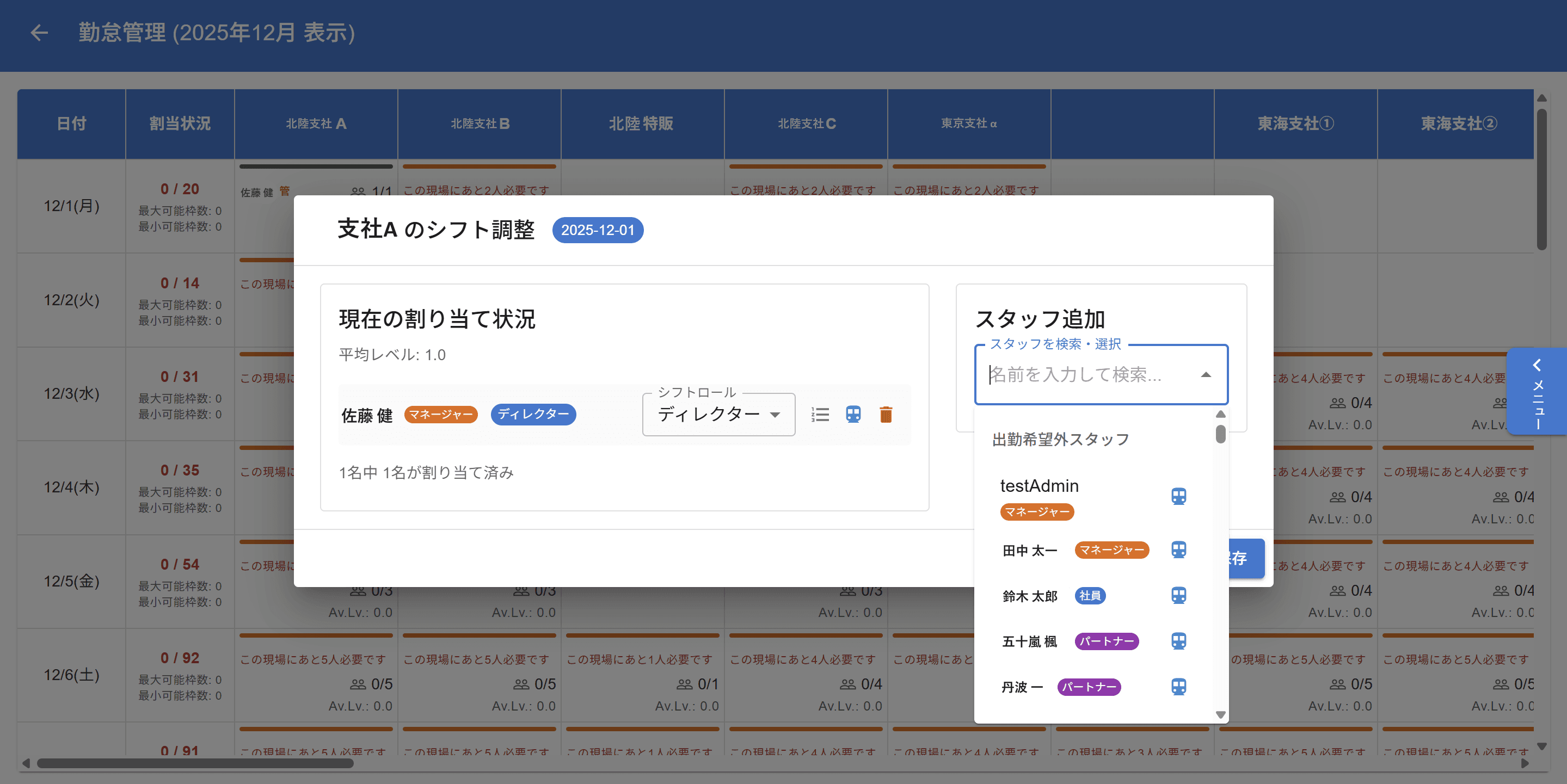1567x784 pixels.
Task: Click the commute icon for 鈴木 太郎
Action: click(1179, 595)
